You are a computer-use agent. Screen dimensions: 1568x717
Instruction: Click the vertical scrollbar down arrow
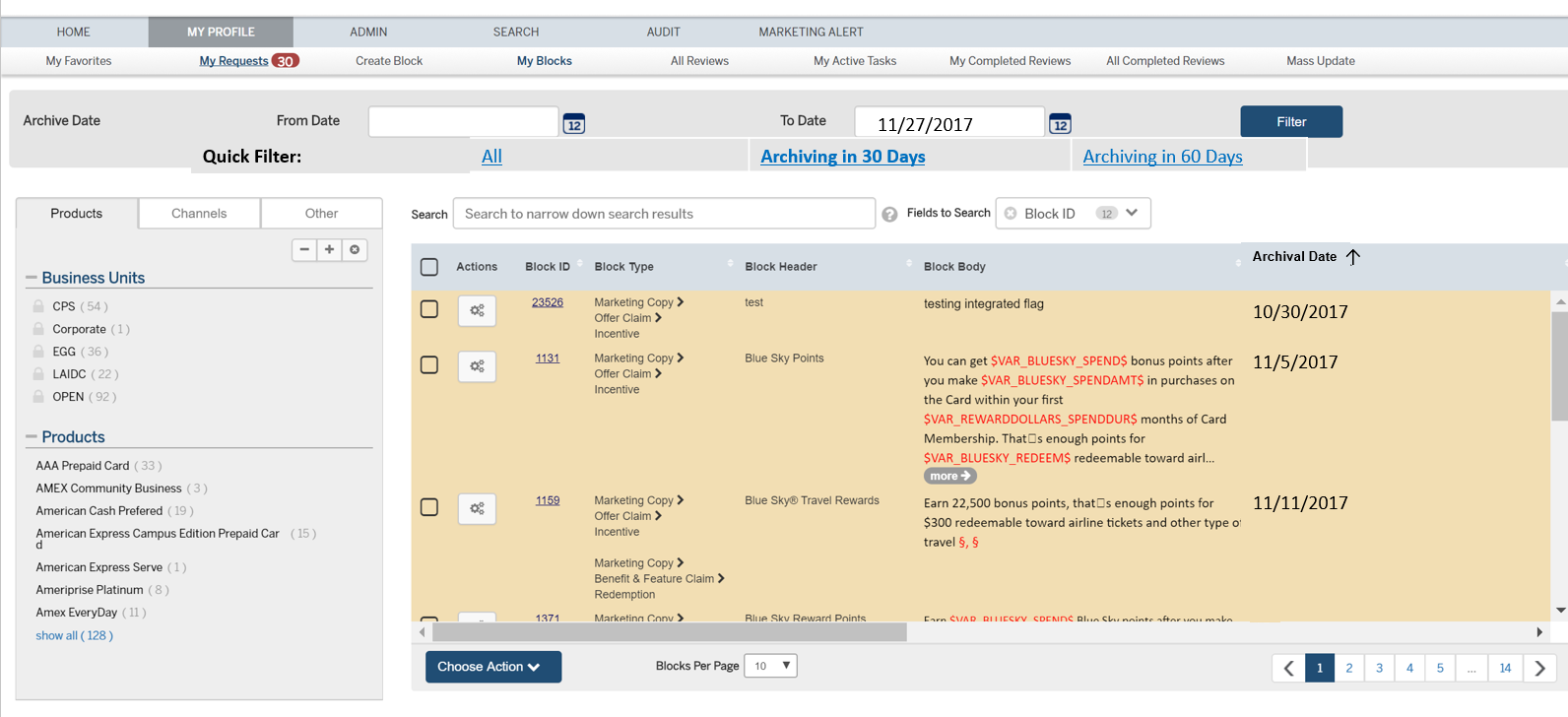1560,611
